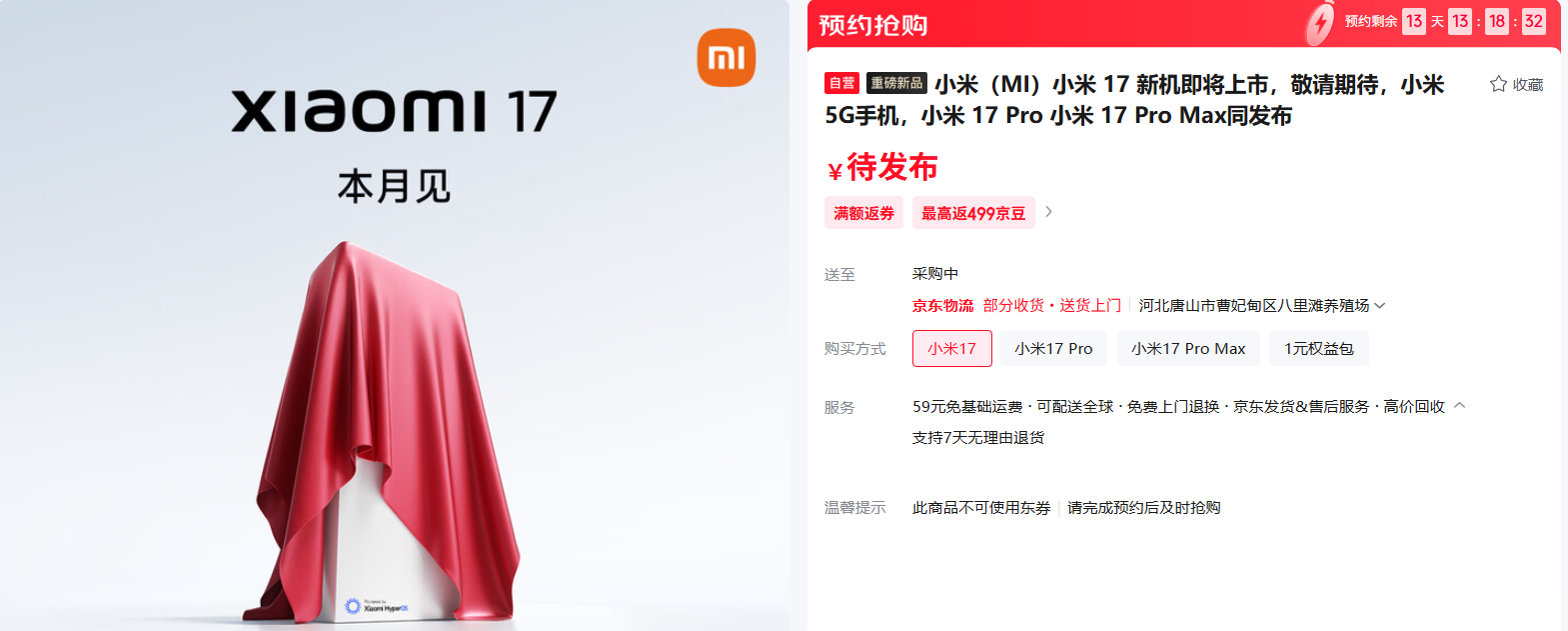Open the delivery address dropdown arrow
The image size is (1568, 631).
click(x=1379, y=306)
